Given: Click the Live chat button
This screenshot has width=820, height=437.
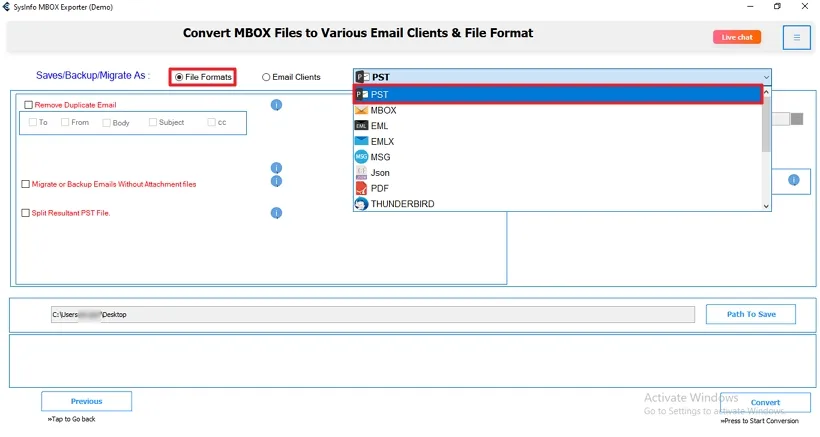Looking at the screenshot, I should (737, 37).
